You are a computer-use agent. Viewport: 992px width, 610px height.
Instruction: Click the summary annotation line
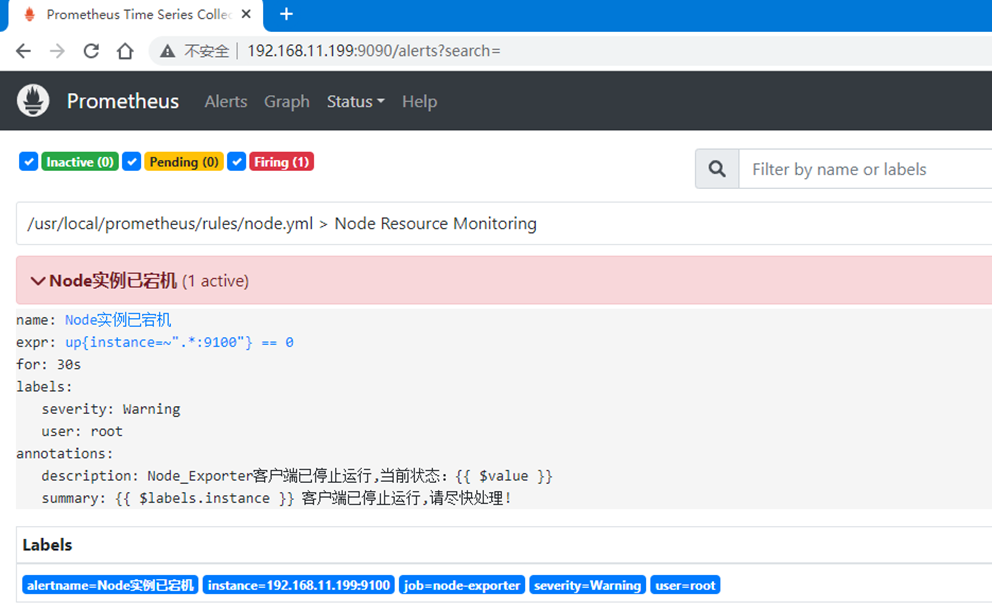coord(276,499)
